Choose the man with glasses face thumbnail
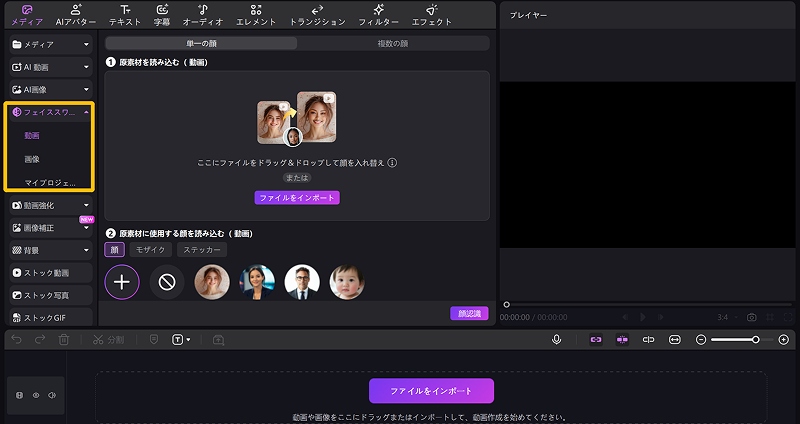 [302, 282]
